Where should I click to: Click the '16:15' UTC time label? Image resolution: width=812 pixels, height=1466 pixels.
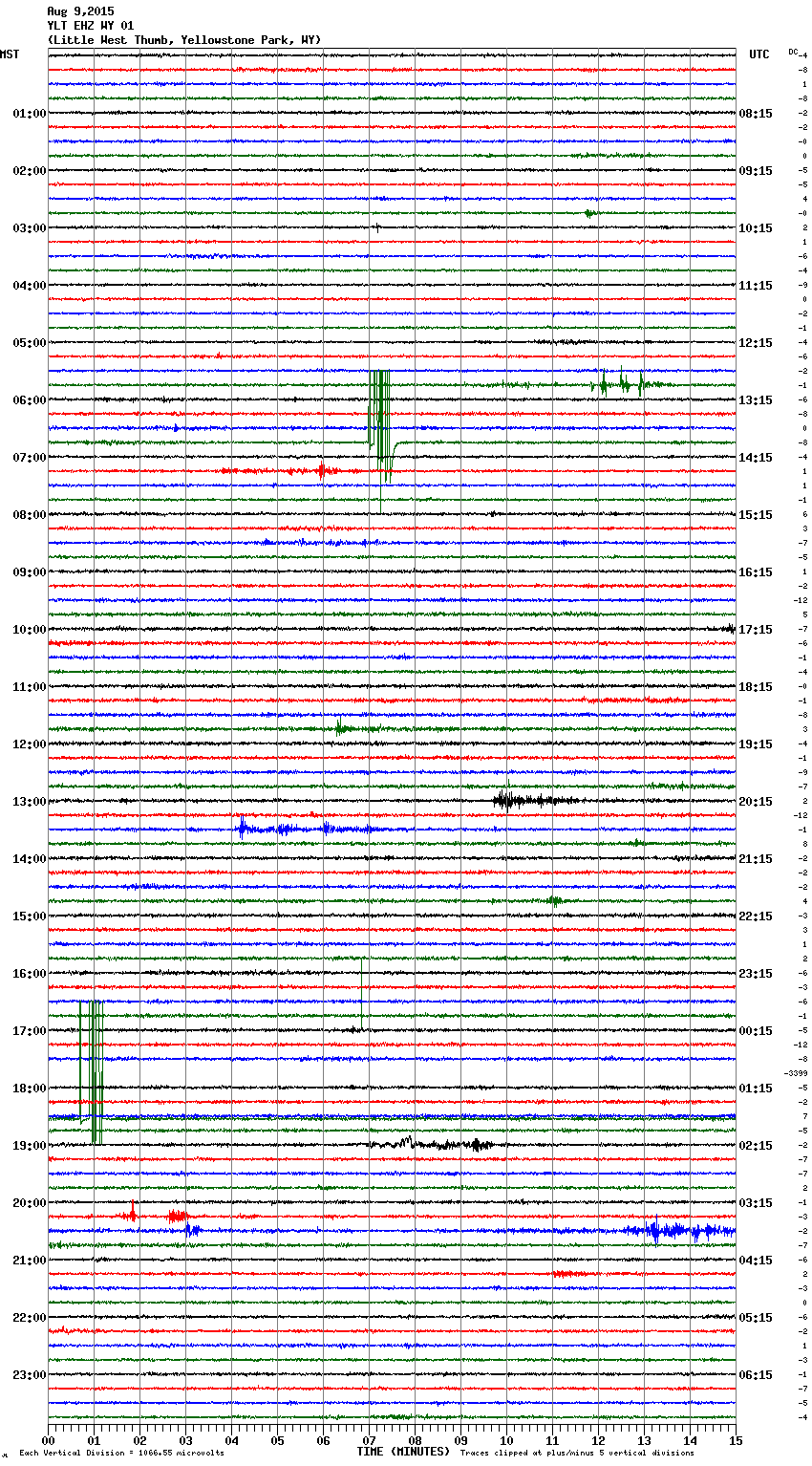coord(756,572)
